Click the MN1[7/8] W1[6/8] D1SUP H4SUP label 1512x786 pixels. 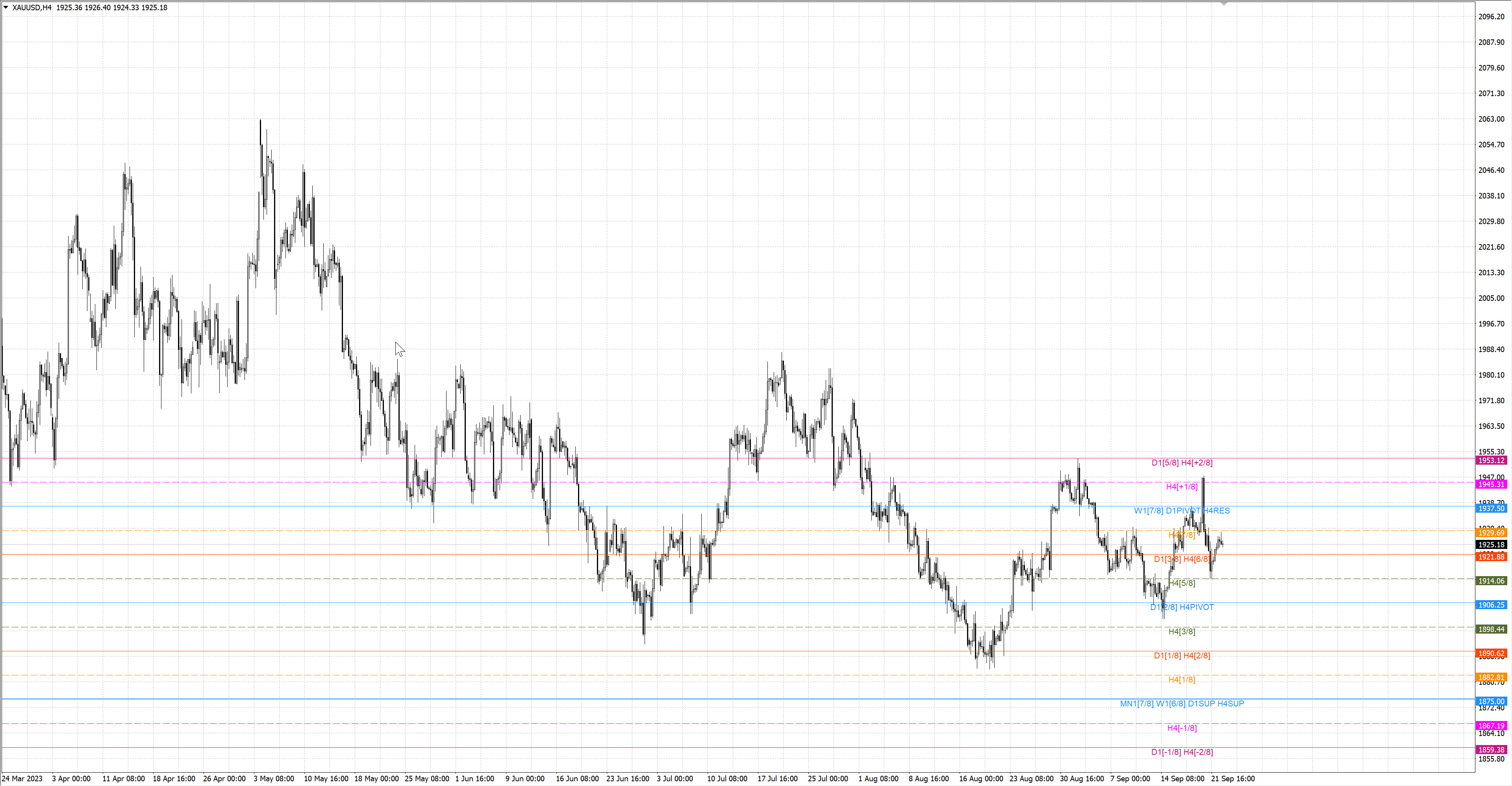pyautogui.click(x=1182, y=703)
